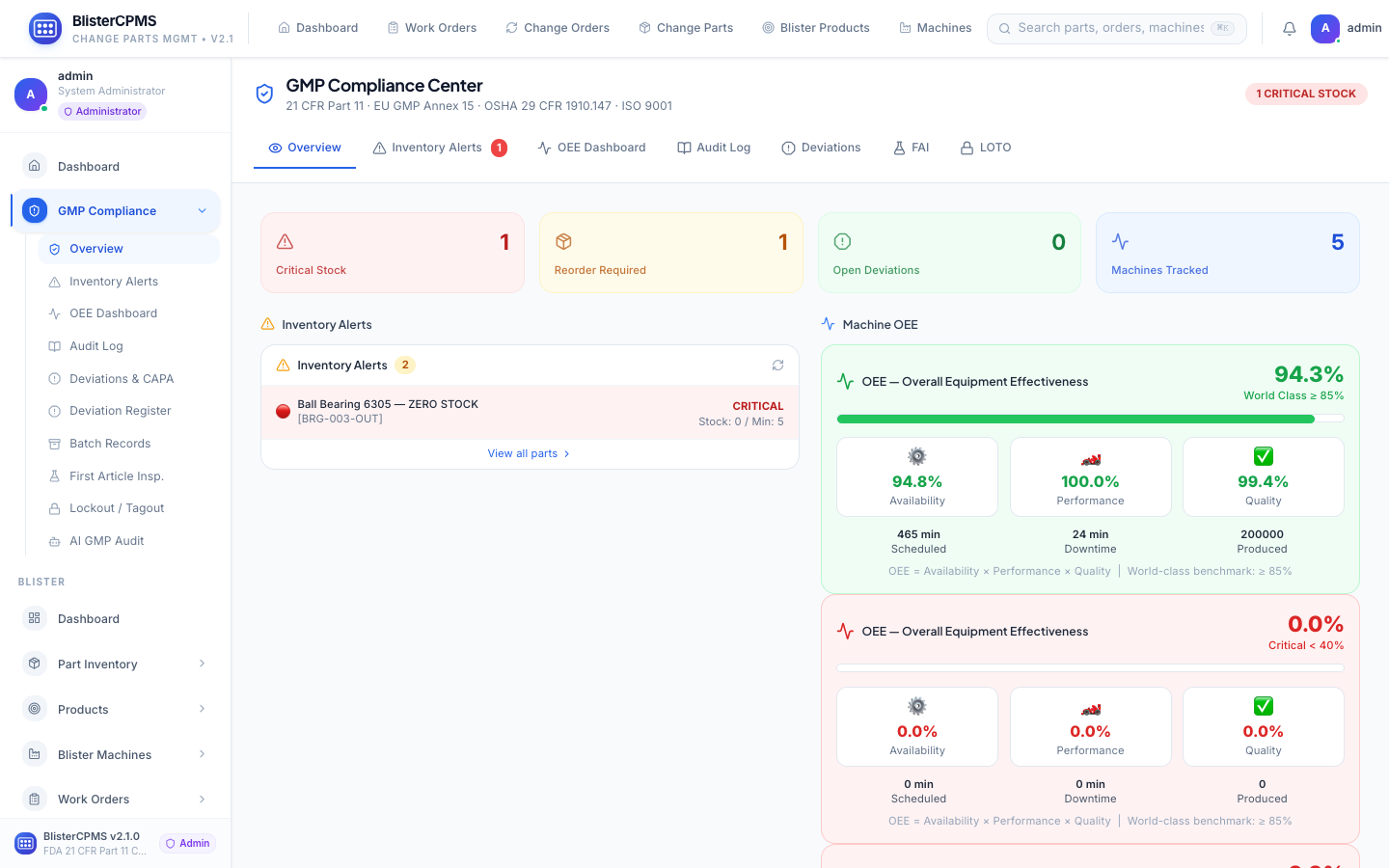Viewport: 1389px width, 868px height.
Task: Click the Blister Machines factory icon
Action: (35, 754)
